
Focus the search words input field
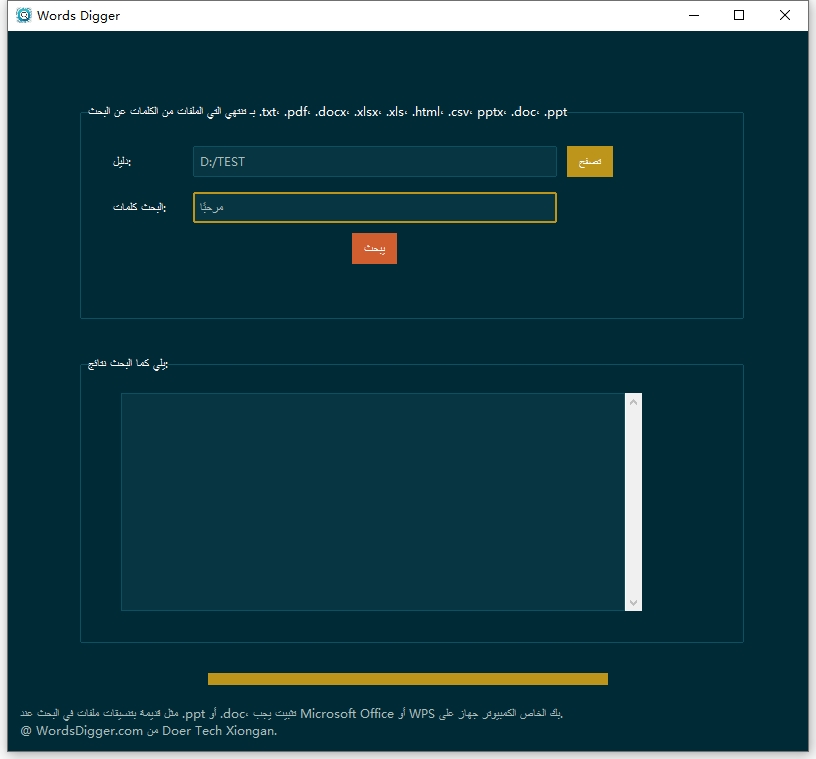tap(375, 207)
